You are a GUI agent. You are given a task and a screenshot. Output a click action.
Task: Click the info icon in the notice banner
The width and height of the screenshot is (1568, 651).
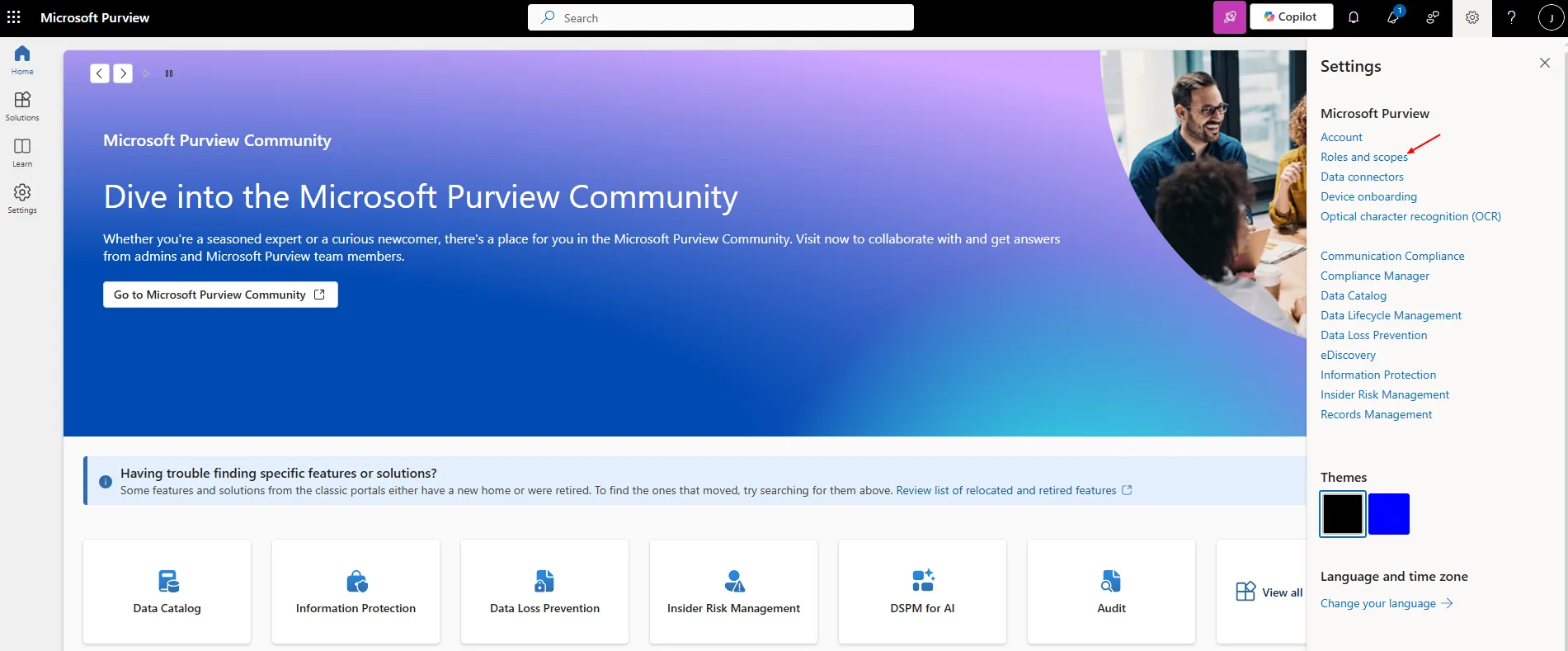pos(106,482)
